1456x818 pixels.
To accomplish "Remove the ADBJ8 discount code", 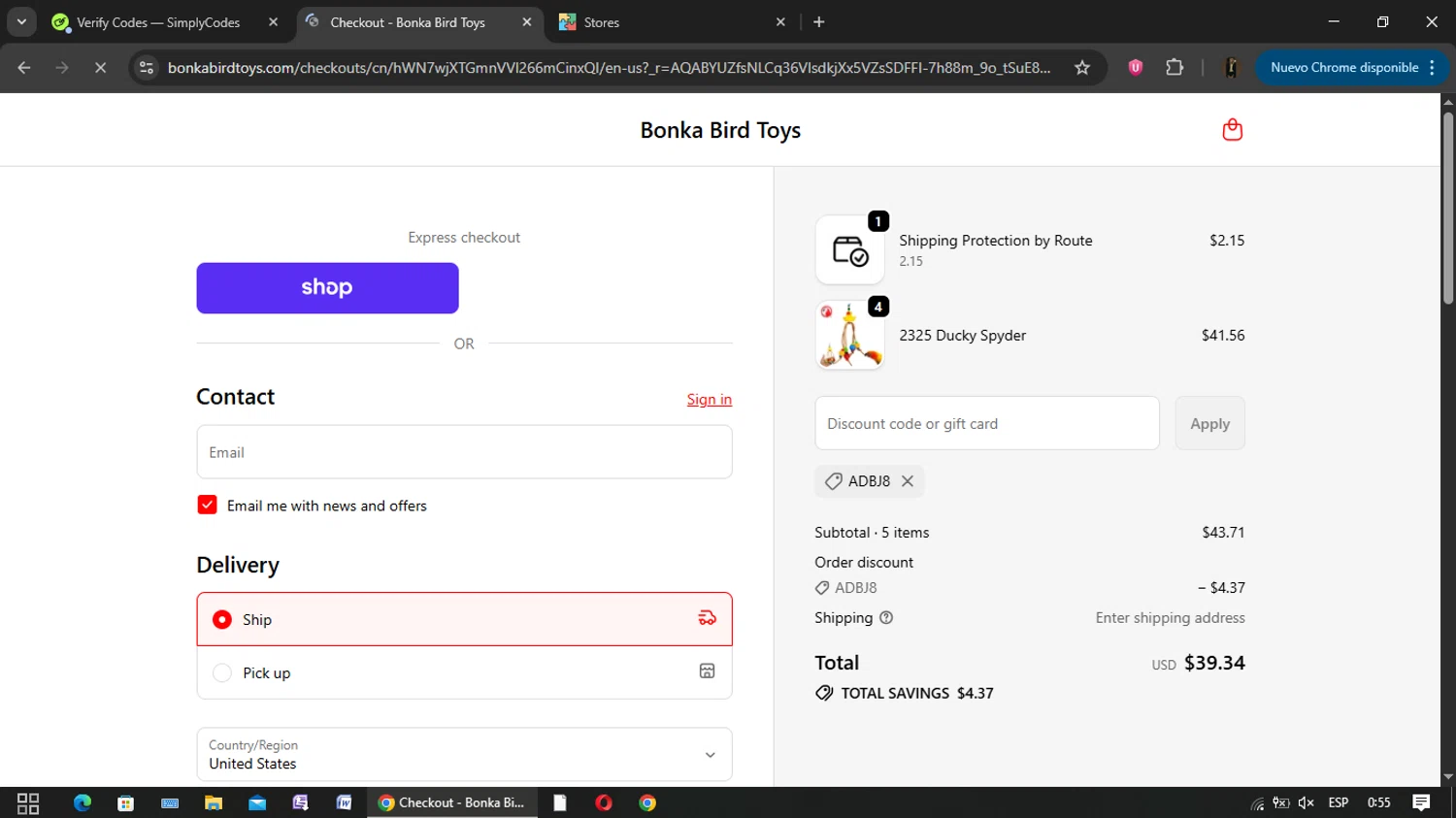I will click(907, 481).
